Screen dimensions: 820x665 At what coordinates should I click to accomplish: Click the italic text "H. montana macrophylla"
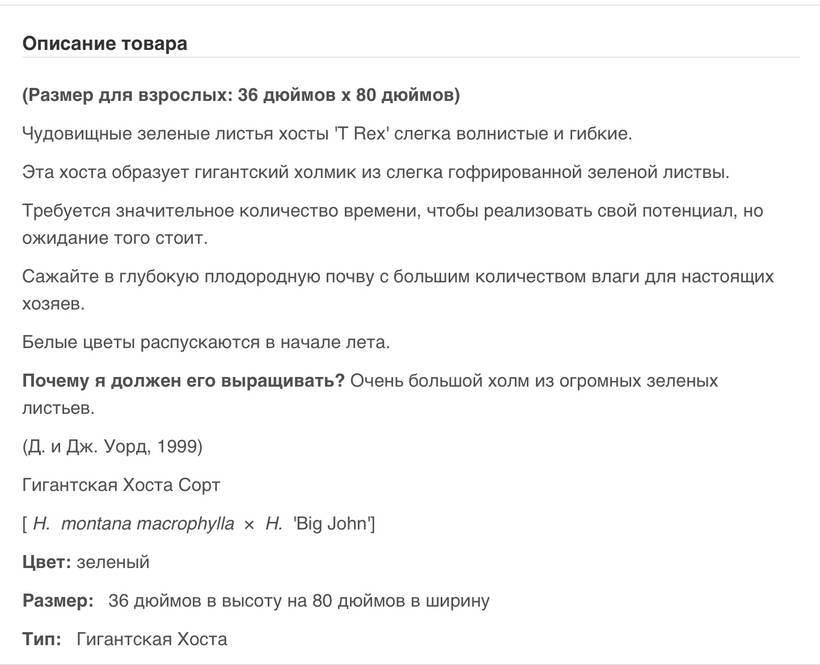[x=134, y=524]
